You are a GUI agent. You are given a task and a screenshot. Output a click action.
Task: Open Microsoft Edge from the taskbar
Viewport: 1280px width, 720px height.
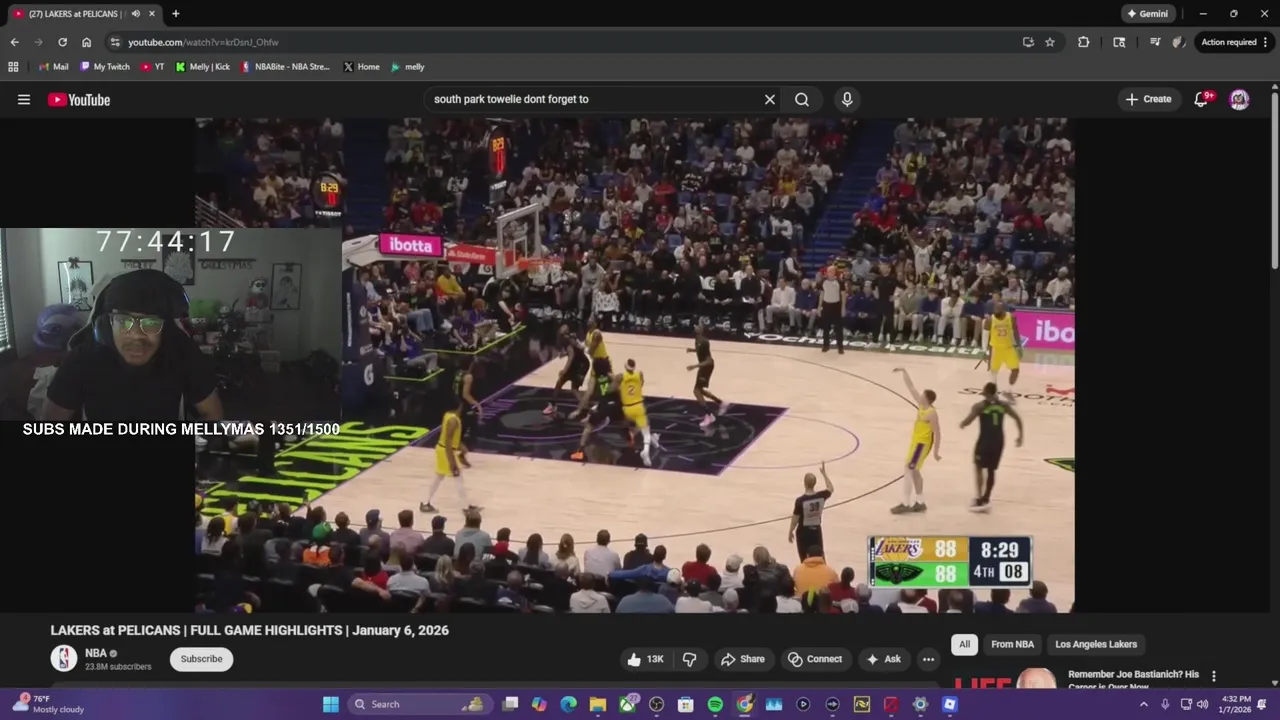[568, 704]
